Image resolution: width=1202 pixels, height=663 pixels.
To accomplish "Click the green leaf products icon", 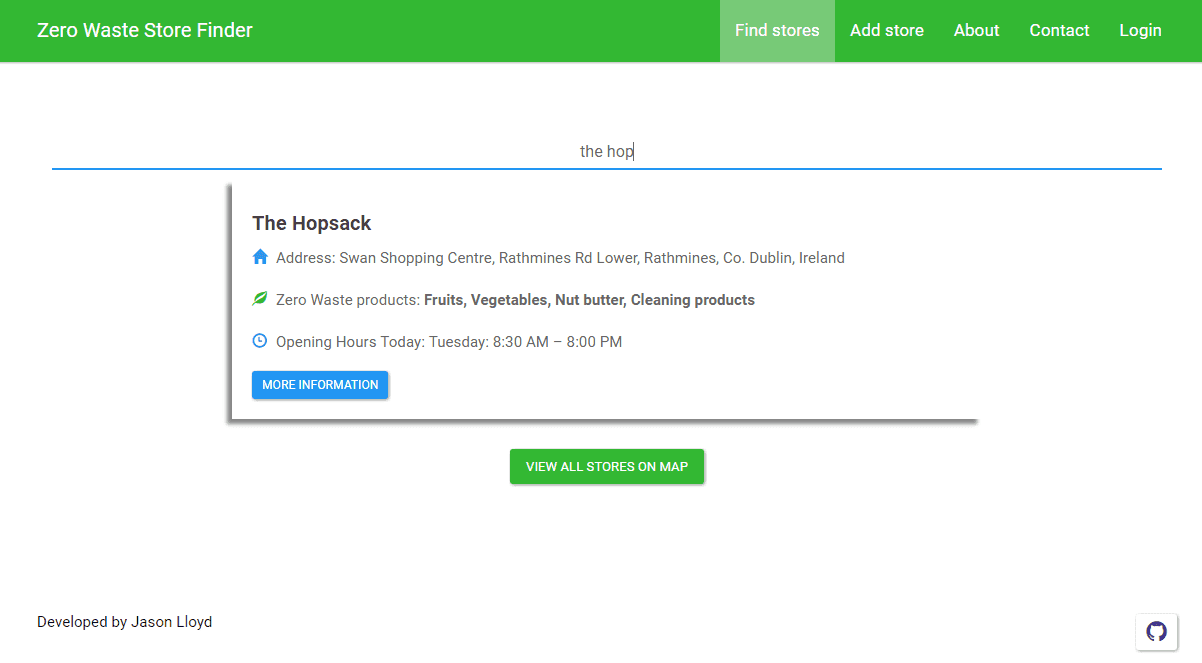I will [x=260, y=298].
